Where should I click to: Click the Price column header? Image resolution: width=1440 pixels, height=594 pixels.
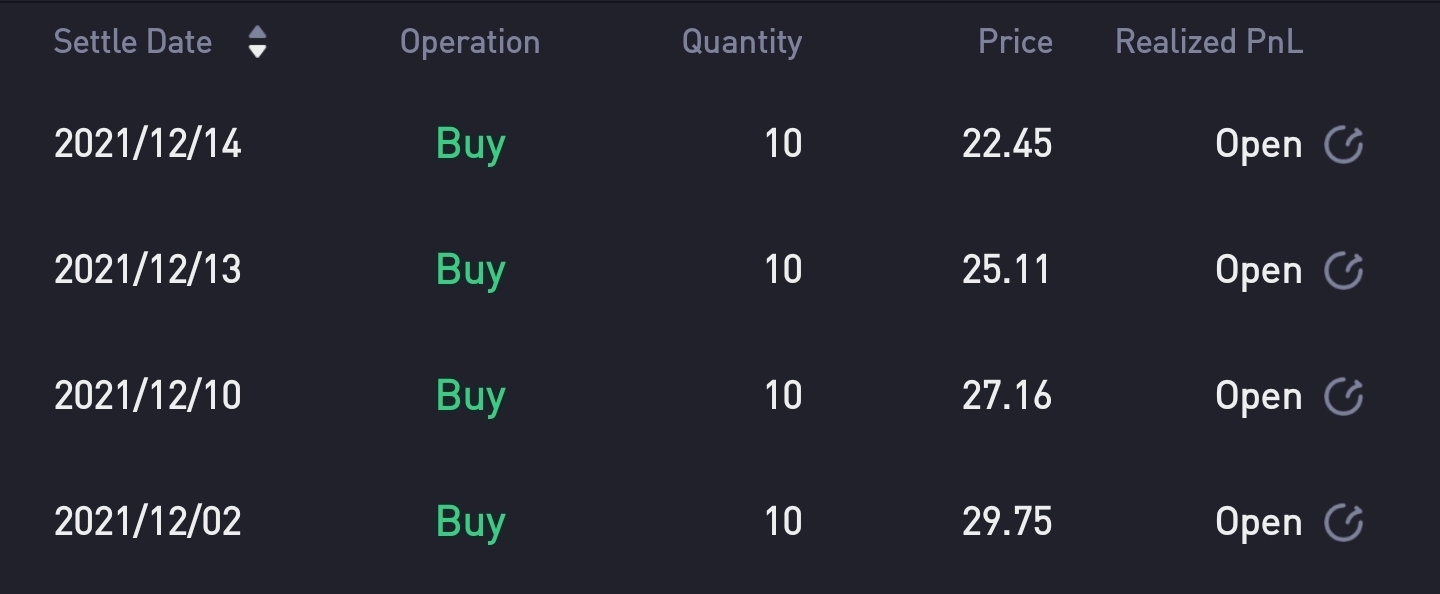pos(1015,42)
